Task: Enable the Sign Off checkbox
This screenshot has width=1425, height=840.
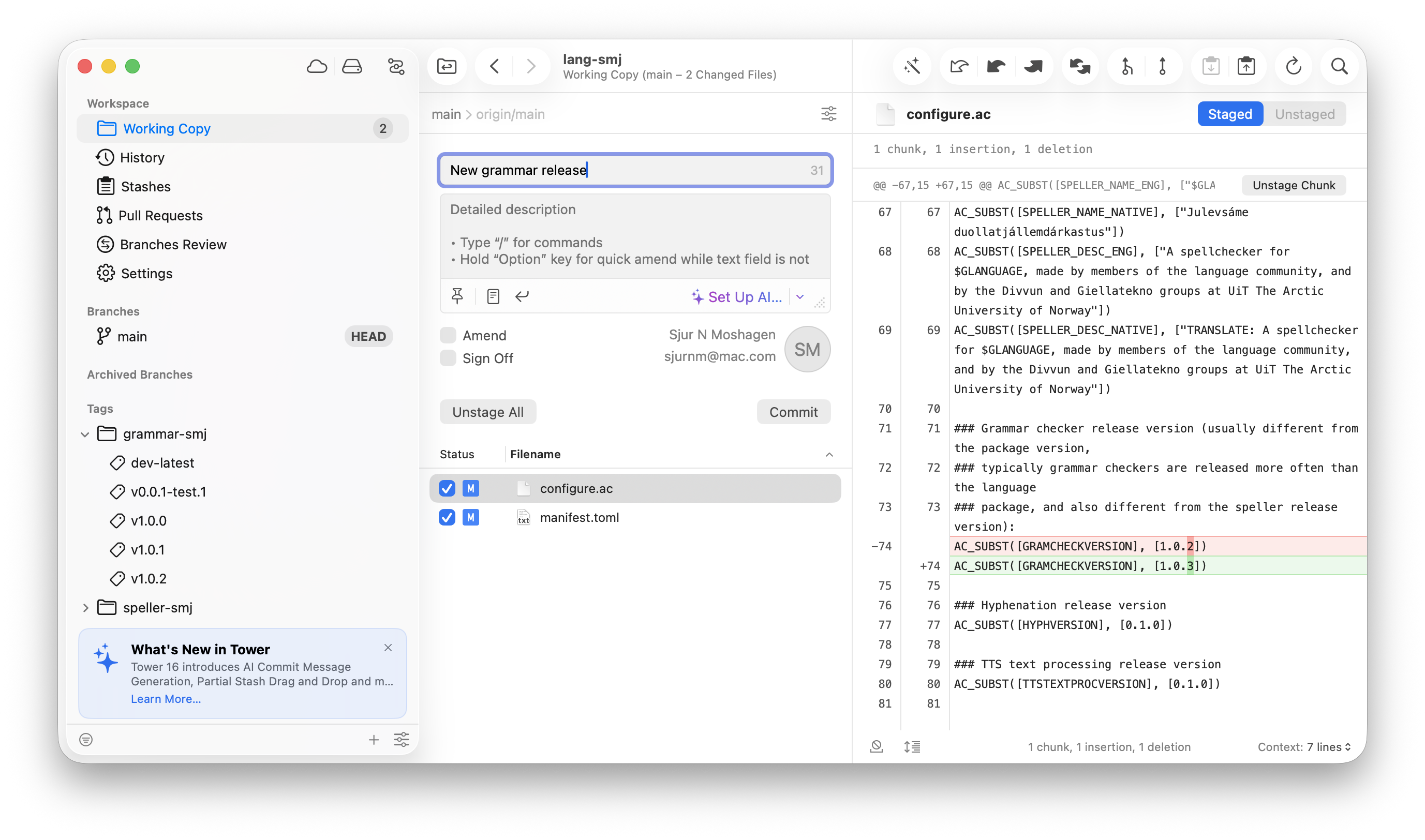Action: click(x=448, y=358)
